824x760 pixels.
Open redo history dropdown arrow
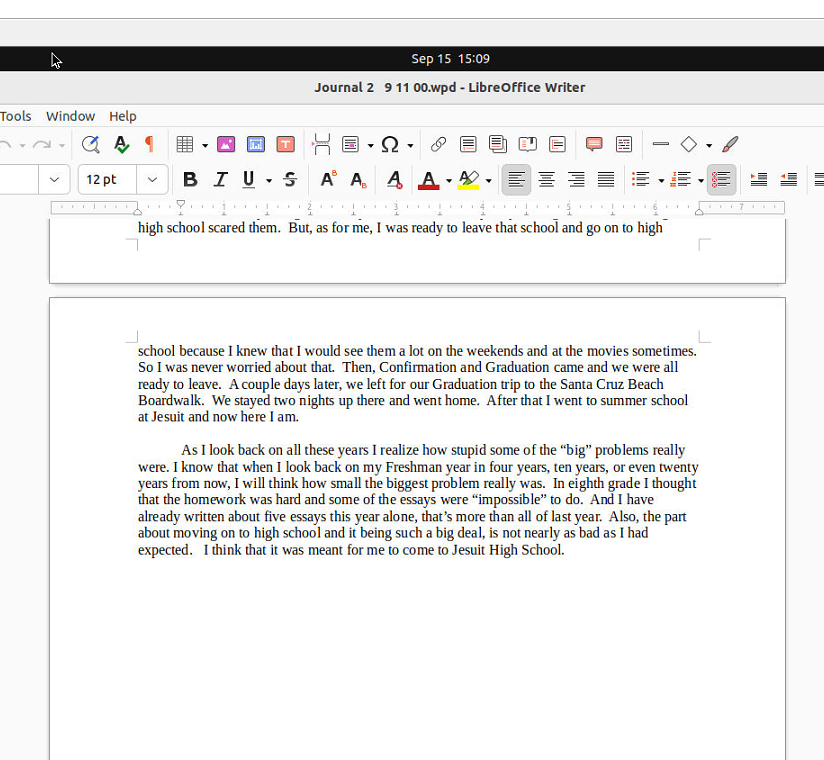(x=61, y=145)
